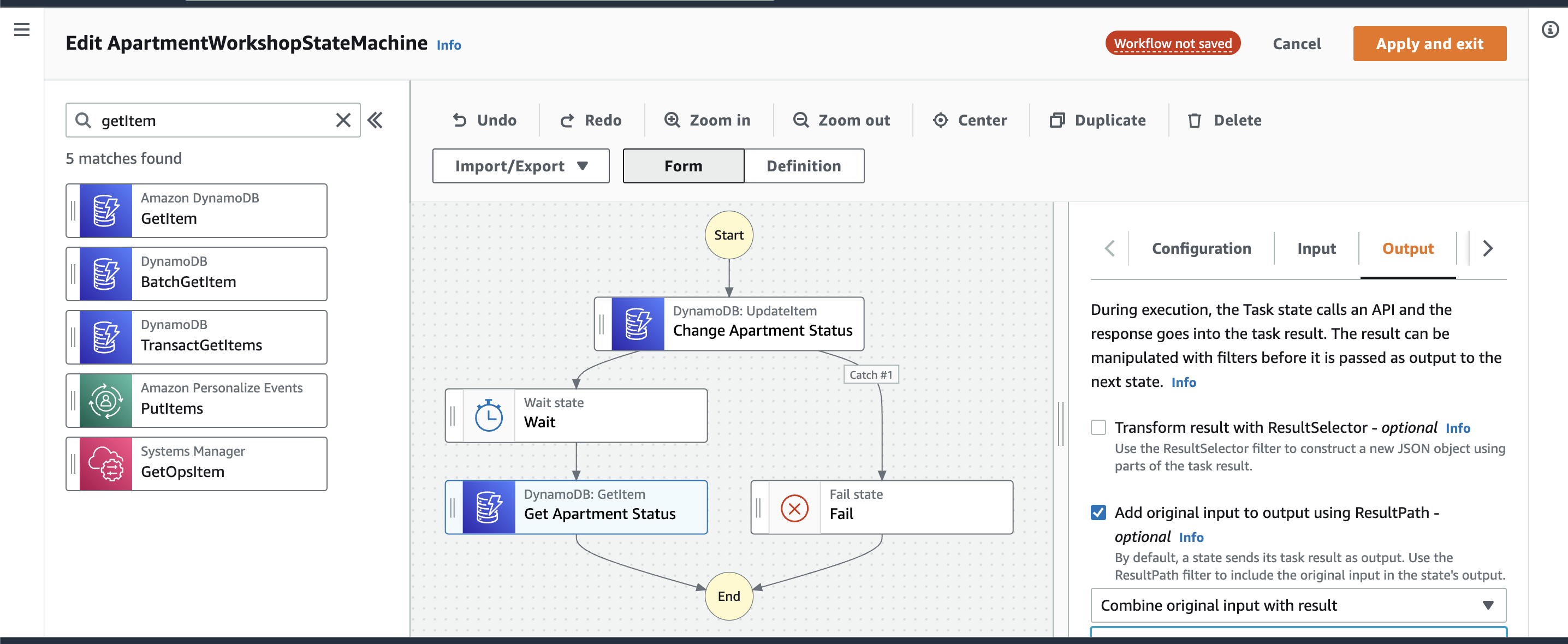The width and height of the screenshot is (1568, 644).
Task: Select the End node on canvas
Action: click(x=729, y=596)
